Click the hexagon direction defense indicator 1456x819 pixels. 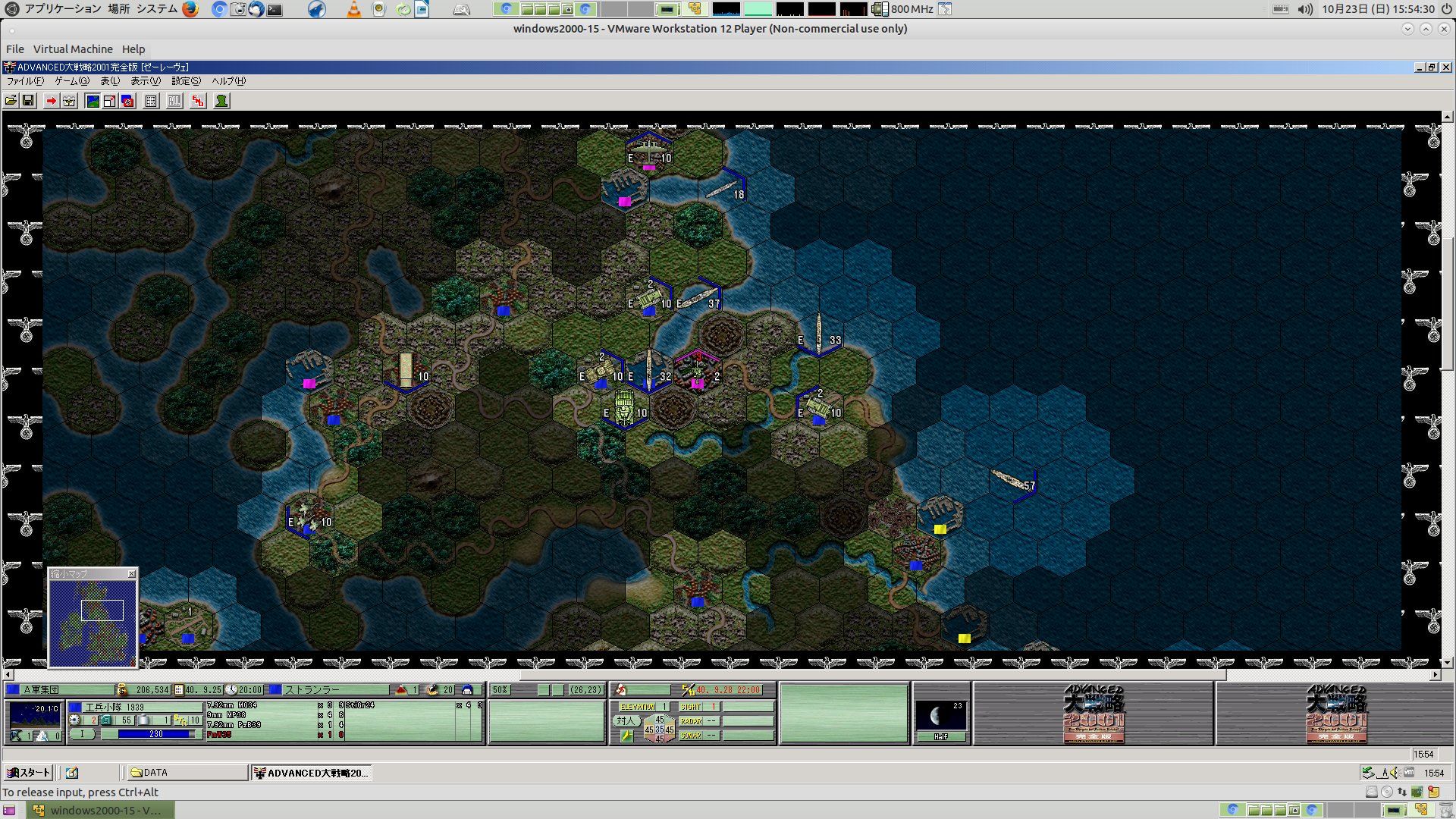[659, 730]
